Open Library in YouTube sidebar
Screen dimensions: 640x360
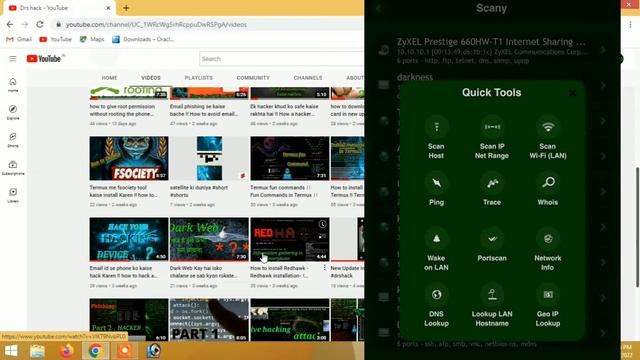pos(13,195)
